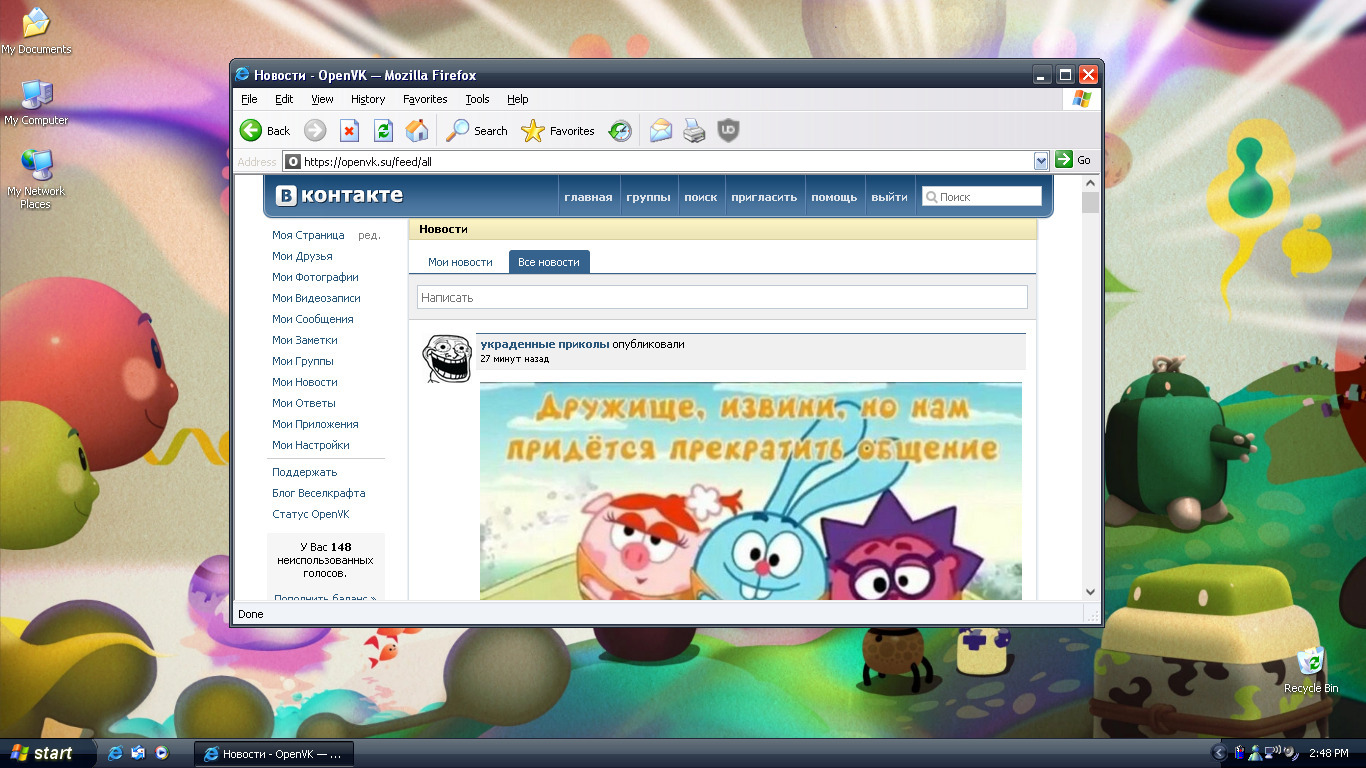1366x768 pixels.
Task: Refresh the page with the Refresh icon
Action: point(383,131)
